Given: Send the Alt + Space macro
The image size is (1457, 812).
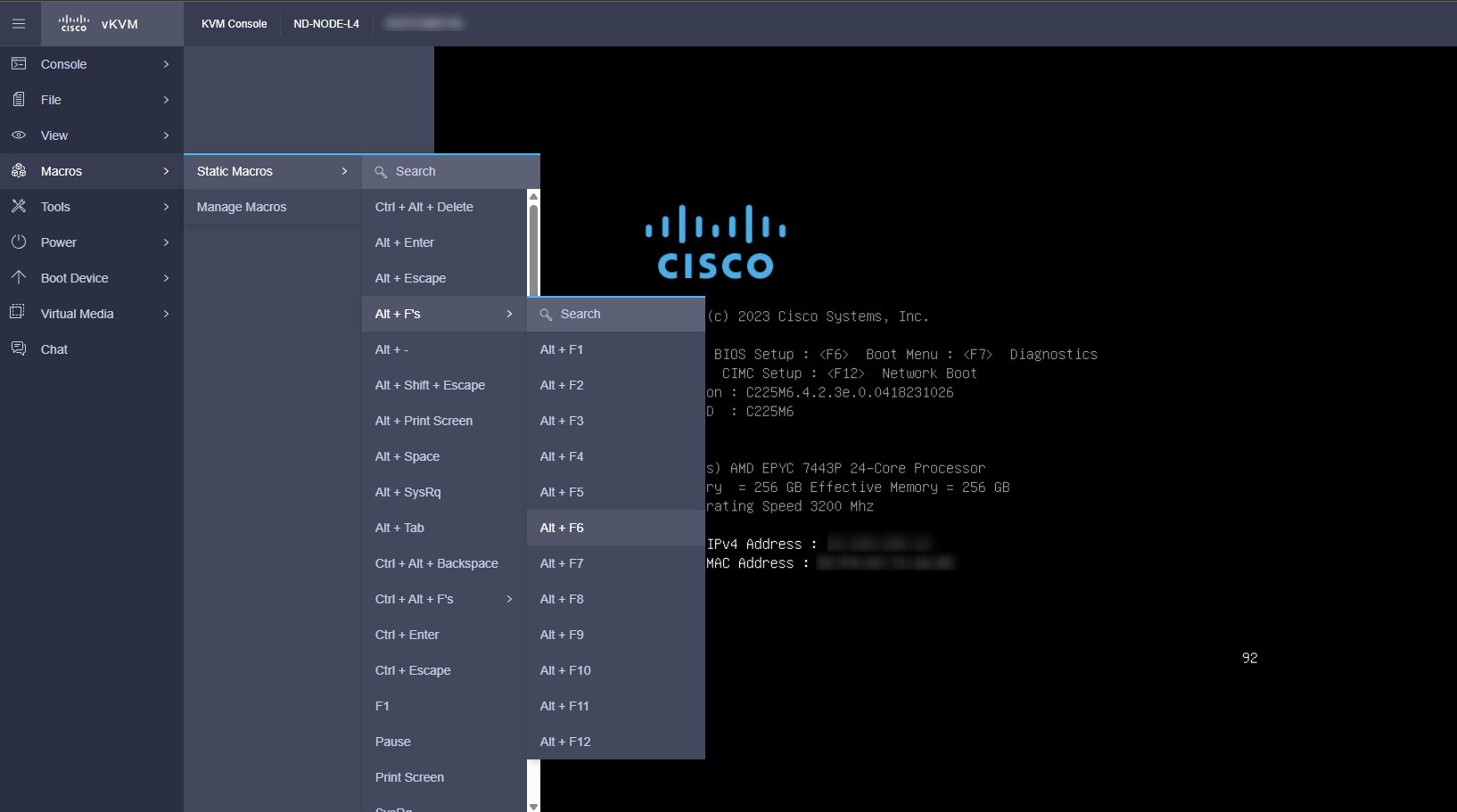Looking at the screenshot, I should click(x=445, y=456).
